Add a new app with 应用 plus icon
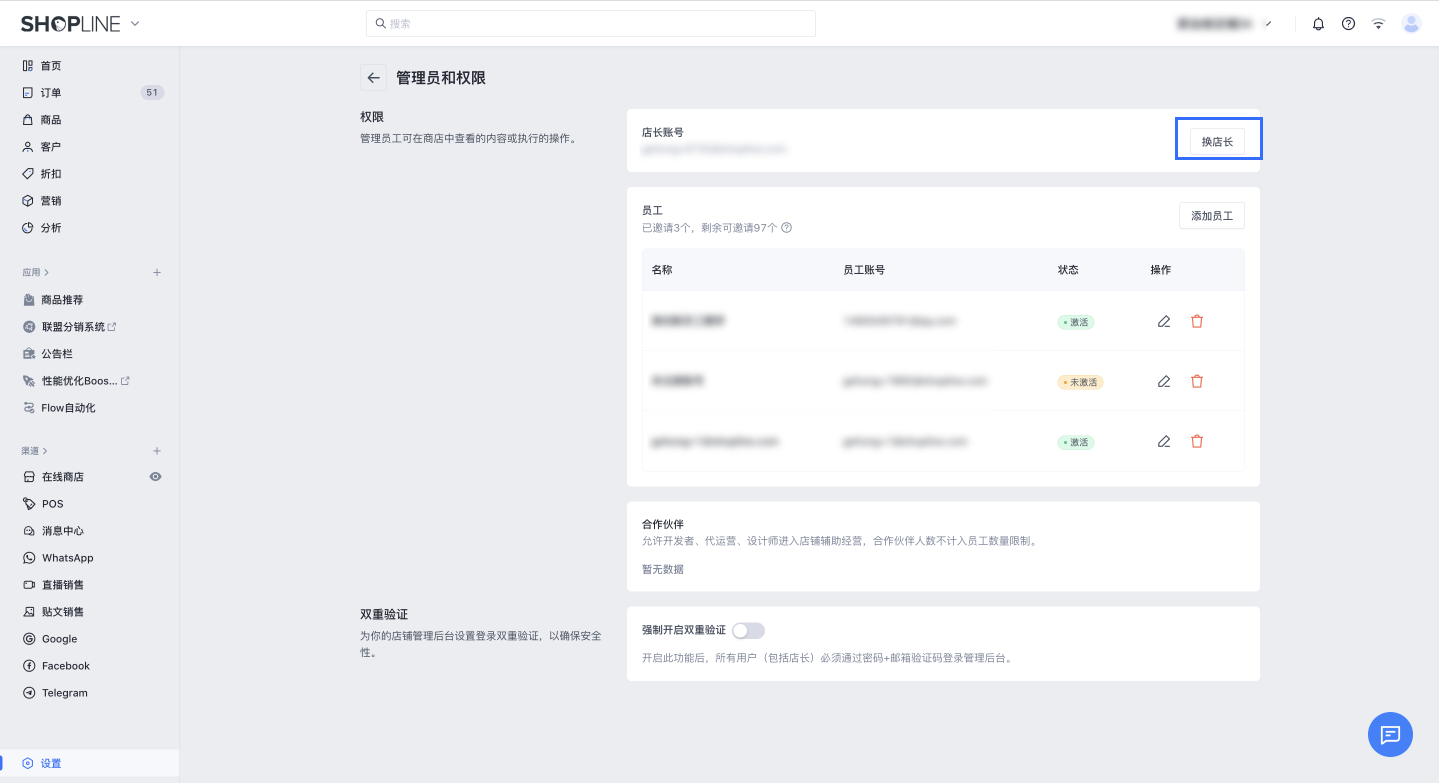Screen dimensions: 1439x783 157,272
